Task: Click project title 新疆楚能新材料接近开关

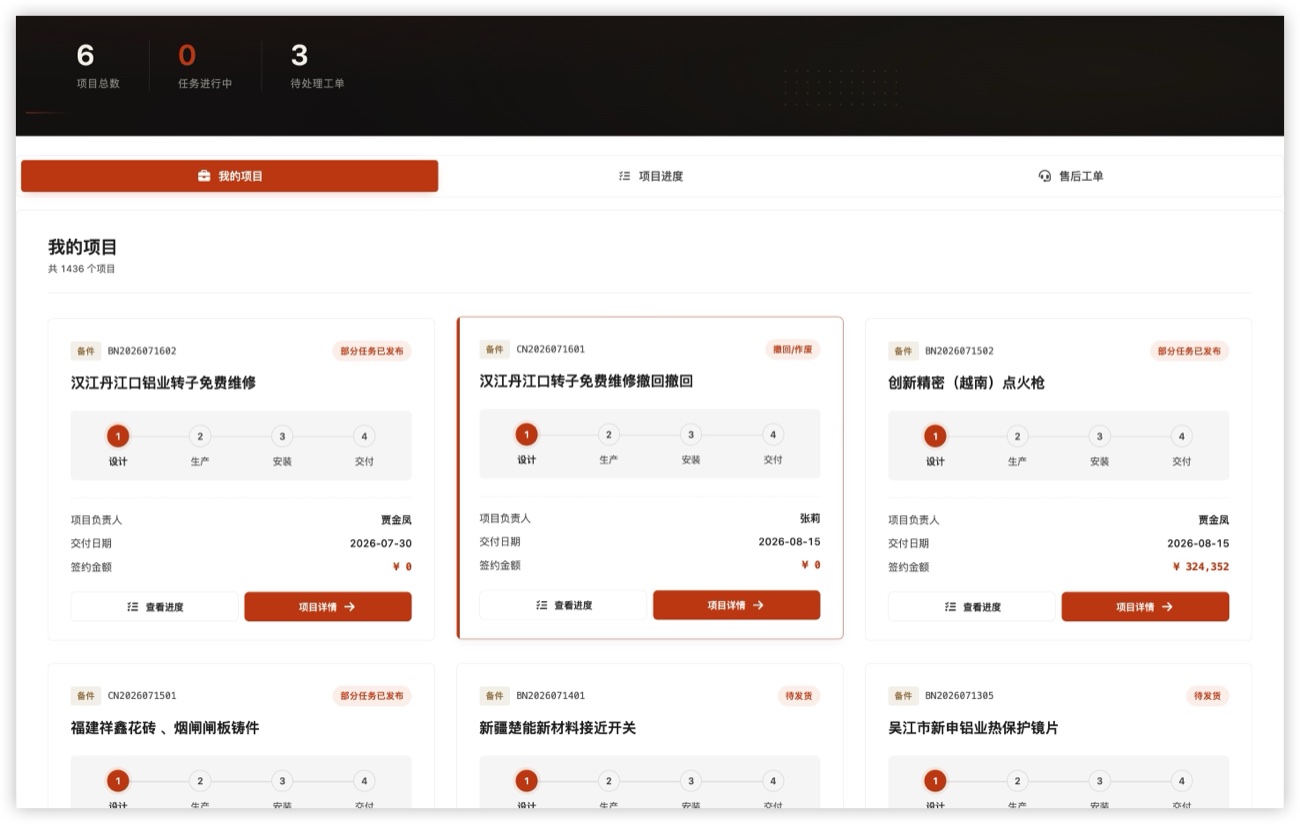Action: coord(558,727)
